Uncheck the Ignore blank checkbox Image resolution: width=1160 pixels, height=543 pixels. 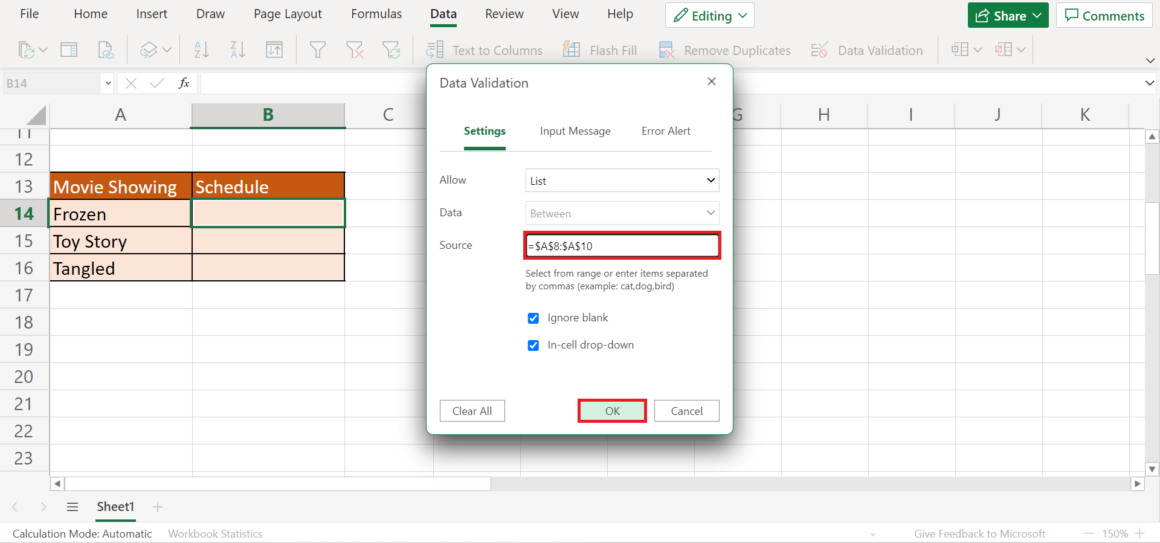click(x=533, y=318)
